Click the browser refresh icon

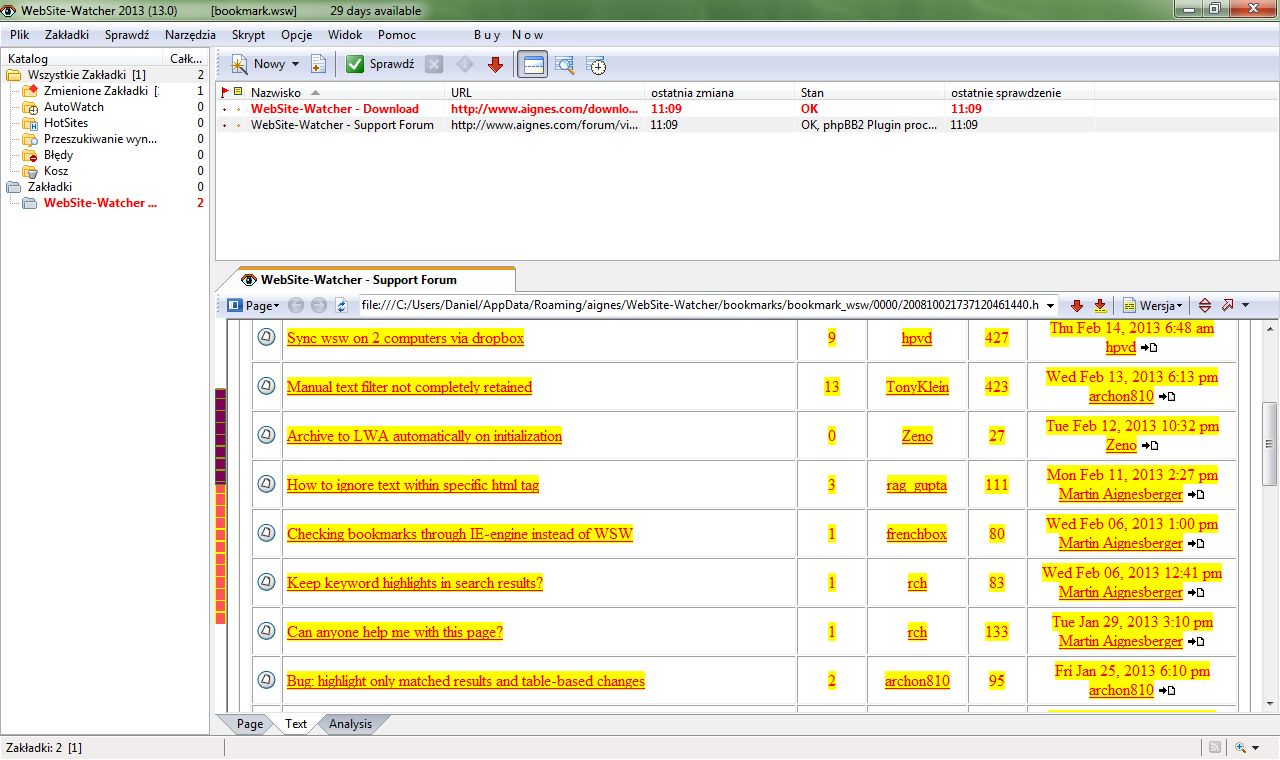[x=341, y=305]
